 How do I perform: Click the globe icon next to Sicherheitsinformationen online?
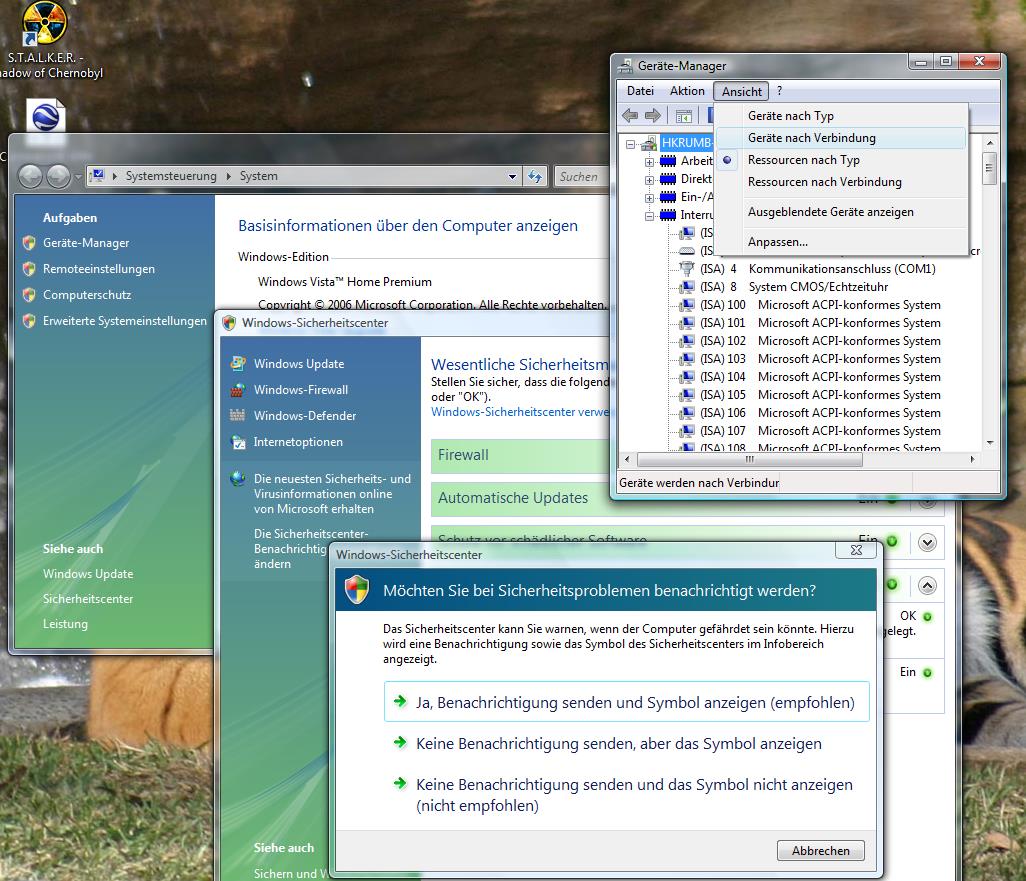[238, 479]
